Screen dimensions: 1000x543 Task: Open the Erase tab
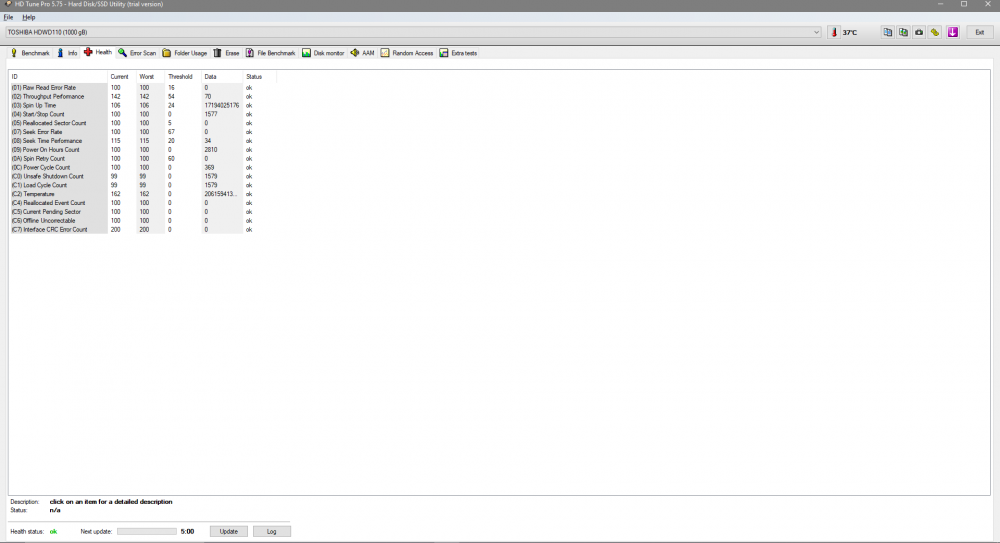(x=226, y=53)
